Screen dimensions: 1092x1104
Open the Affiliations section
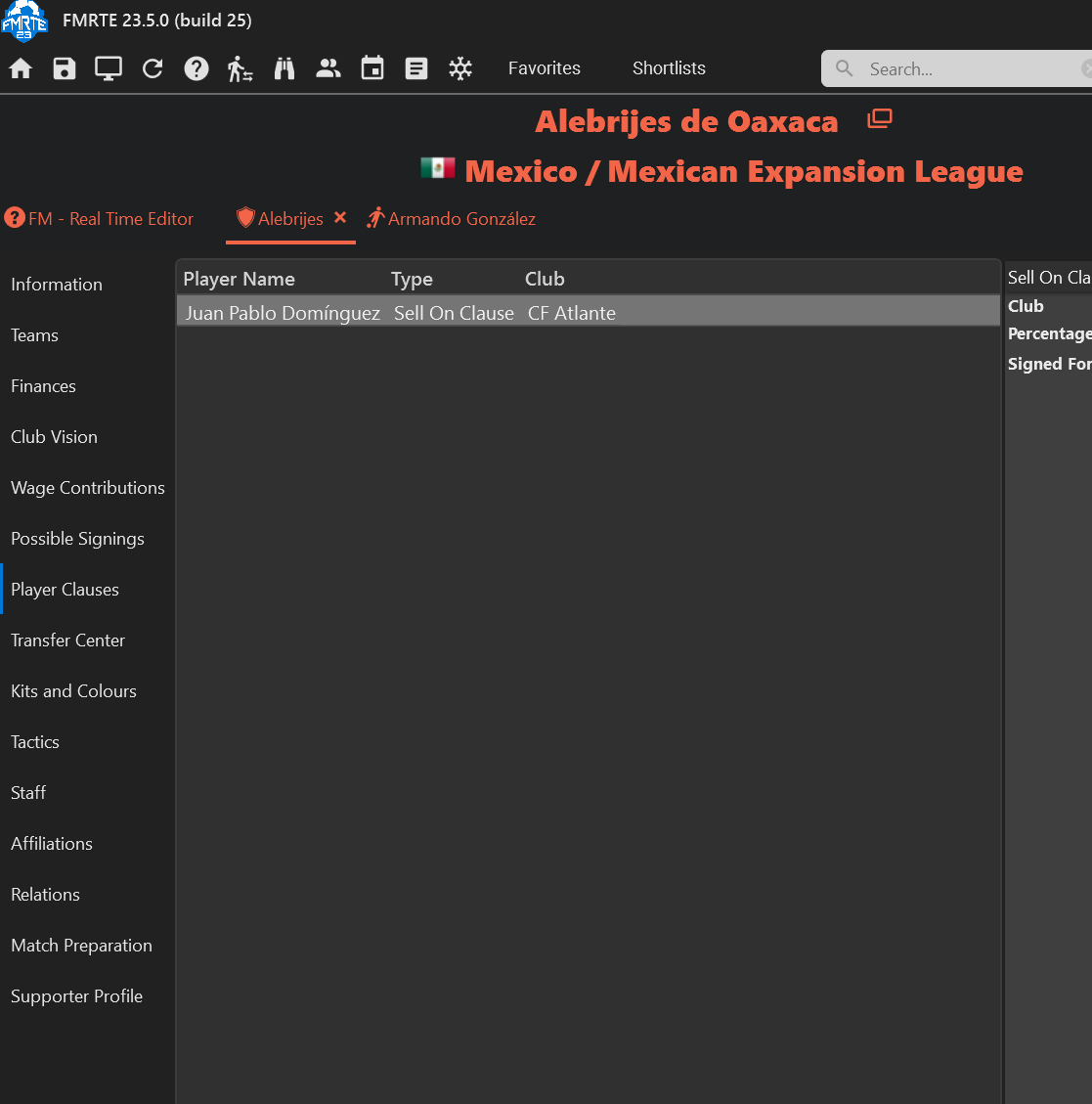52,844
